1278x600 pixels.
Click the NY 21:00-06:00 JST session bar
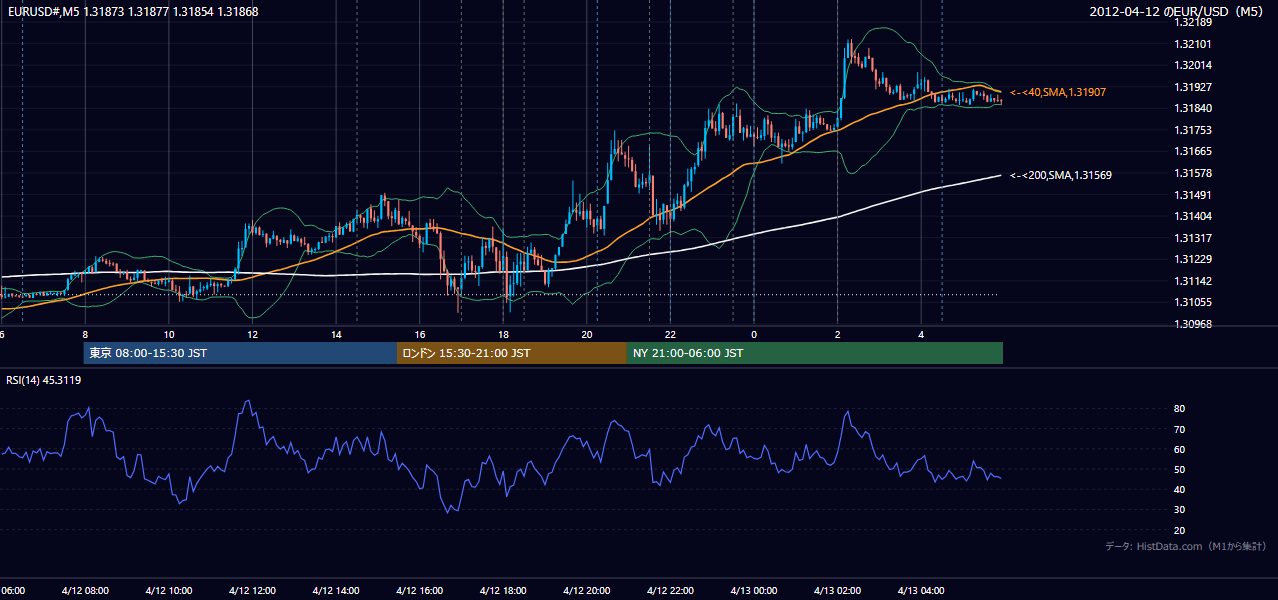(x=815, y=353)
